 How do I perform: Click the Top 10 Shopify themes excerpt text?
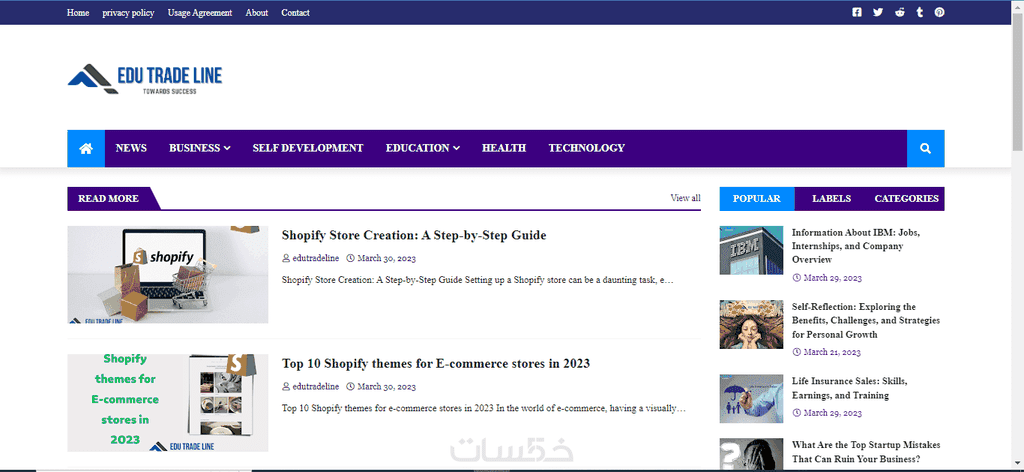coord(484,409)
